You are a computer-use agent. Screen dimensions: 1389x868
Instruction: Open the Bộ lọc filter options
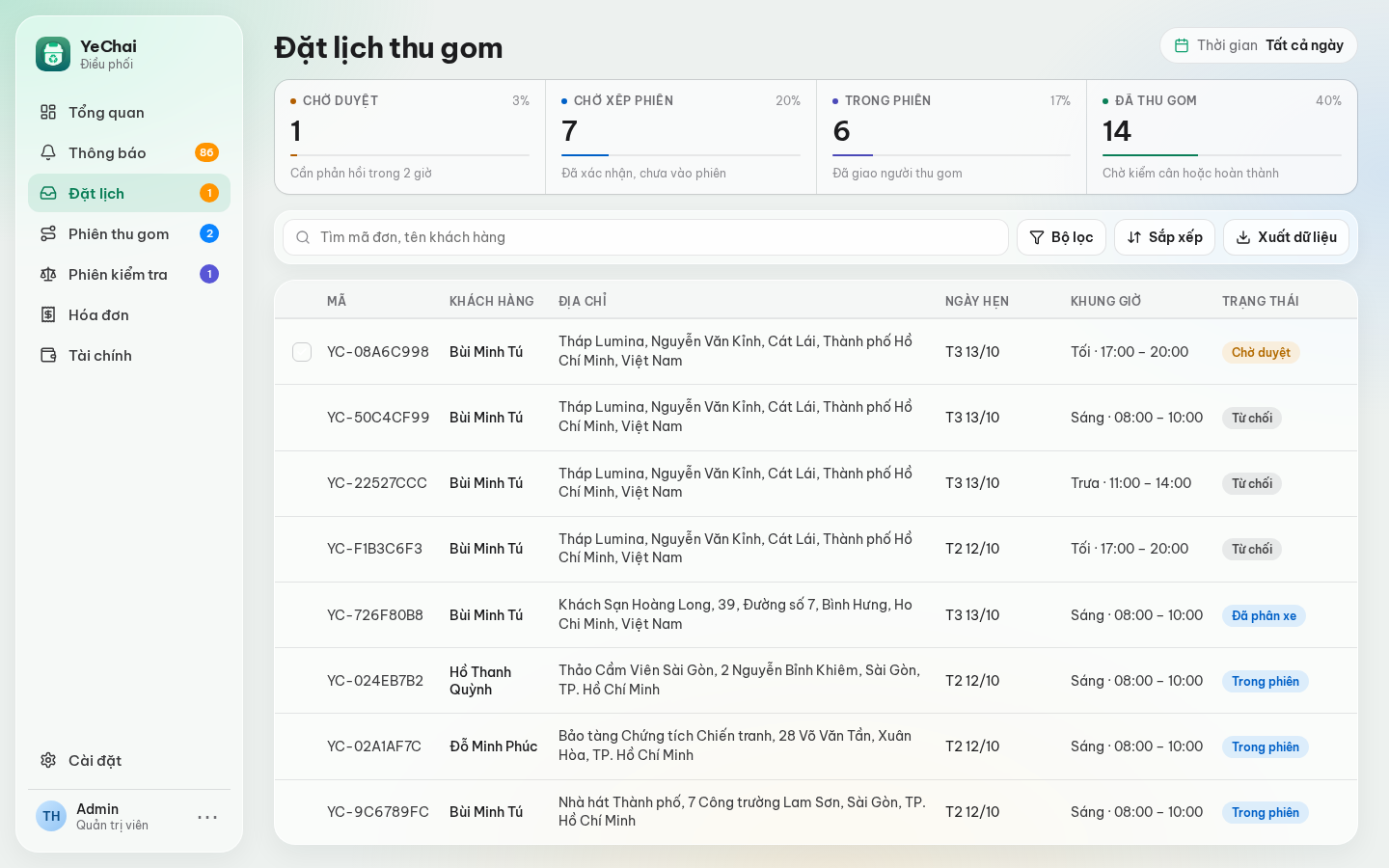pos(1061,237)
